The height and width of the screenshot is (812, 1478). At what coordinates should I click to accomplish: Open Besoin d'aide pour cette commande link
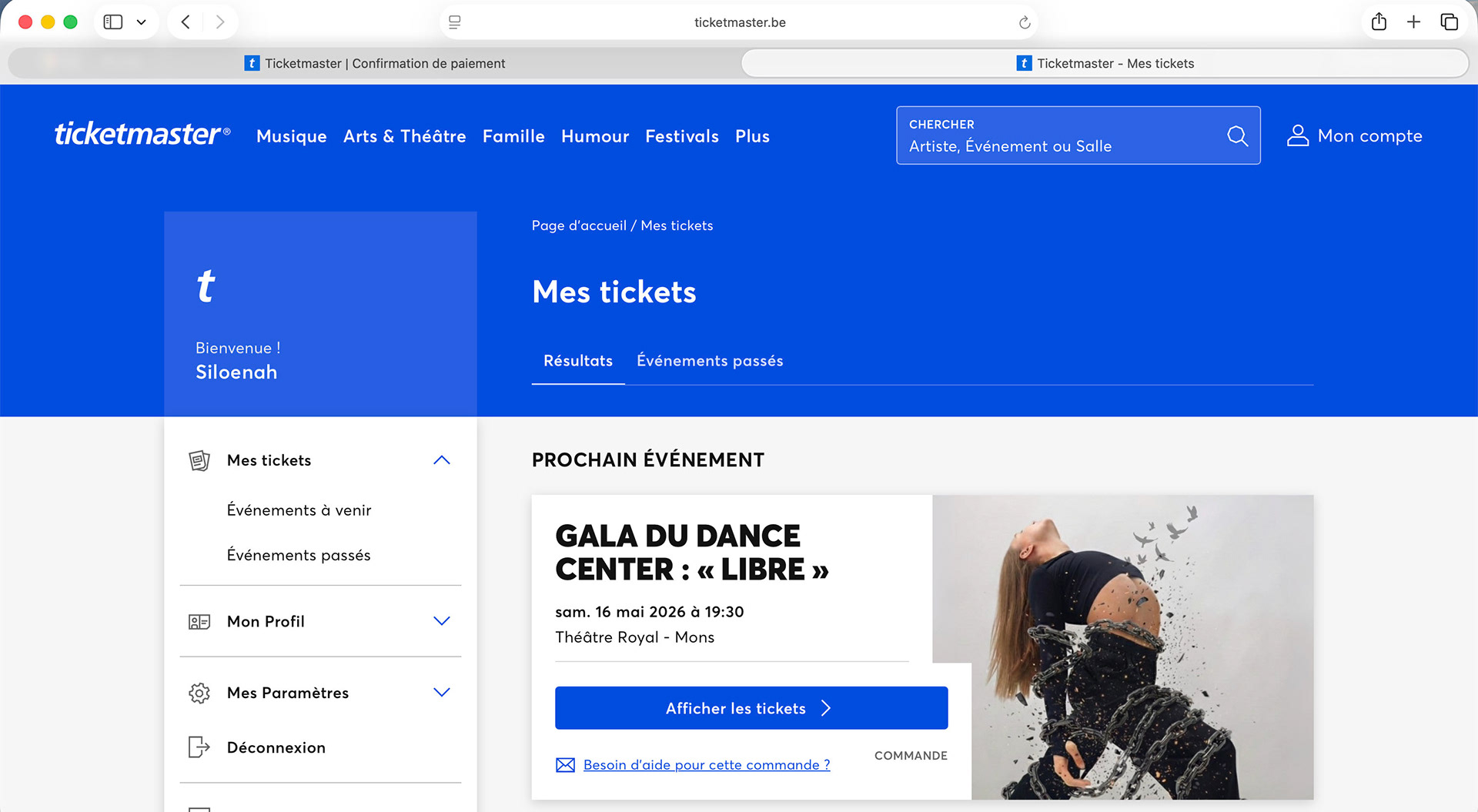coord(706,765)
